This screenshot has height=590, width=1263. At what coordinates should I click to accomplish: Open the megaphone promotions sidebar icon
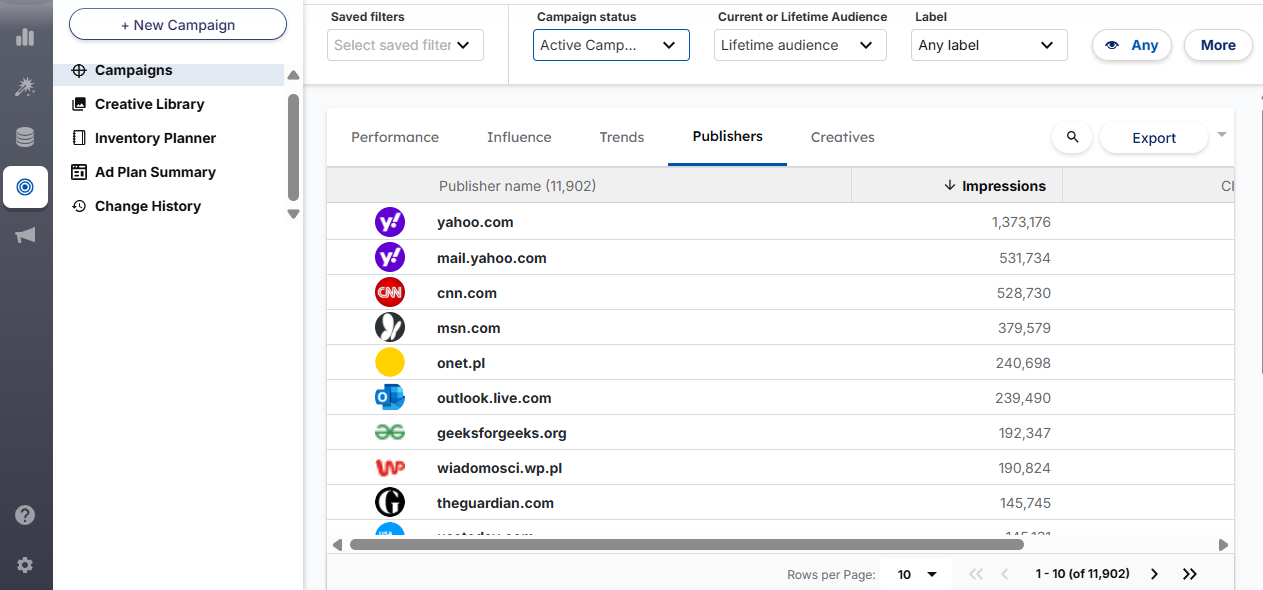[25, 235]
